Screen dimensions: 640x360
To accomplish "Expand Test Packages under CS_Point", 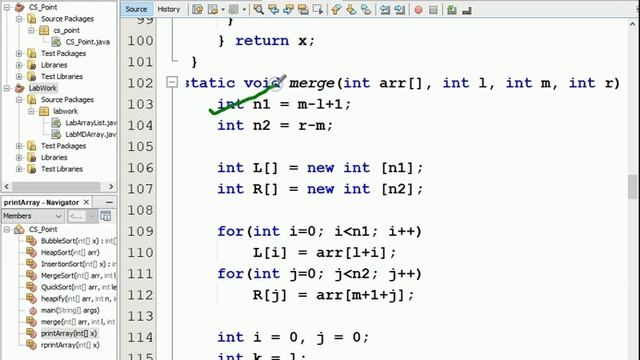I will pos(19,53).
